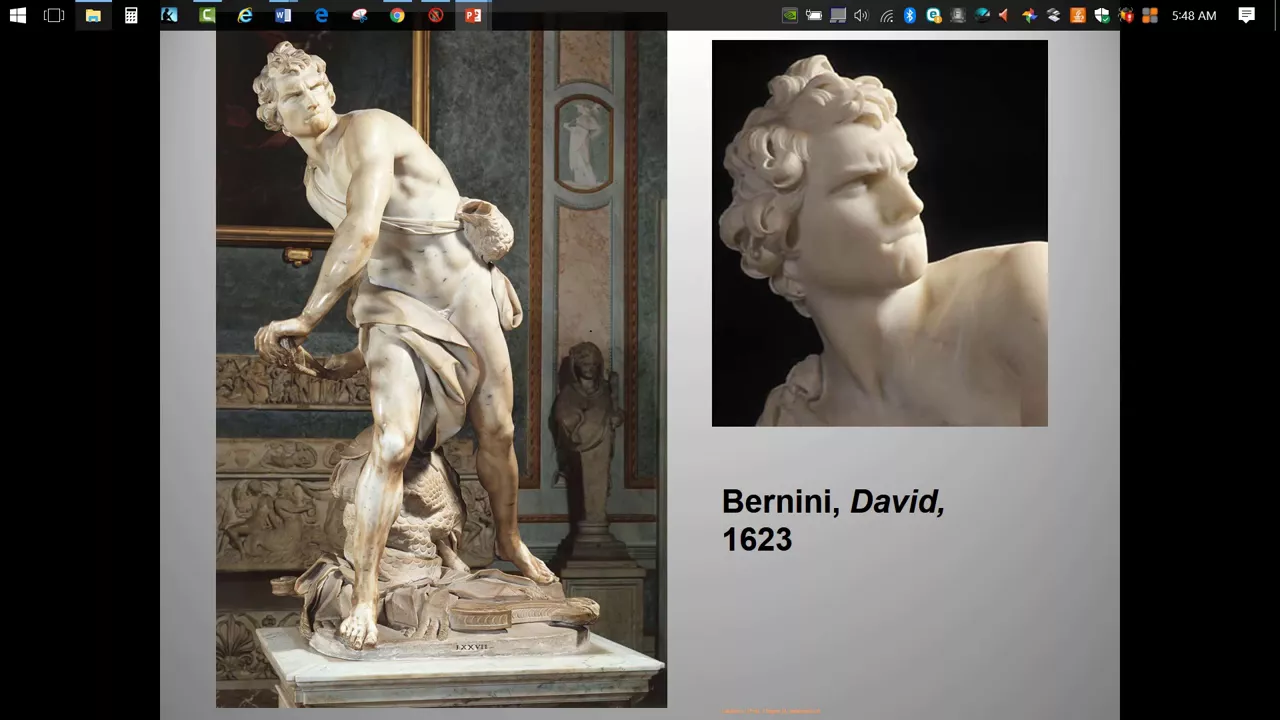Viewport: 1280px width, 720px height.
Task: Check the battery power tray icon
Action: (x=814, y=15)
